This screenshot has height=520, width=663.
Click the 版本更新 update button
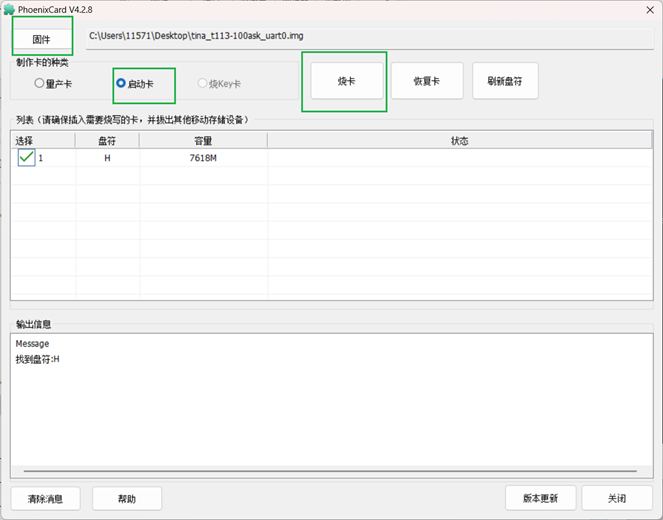(x=540, y=498)
